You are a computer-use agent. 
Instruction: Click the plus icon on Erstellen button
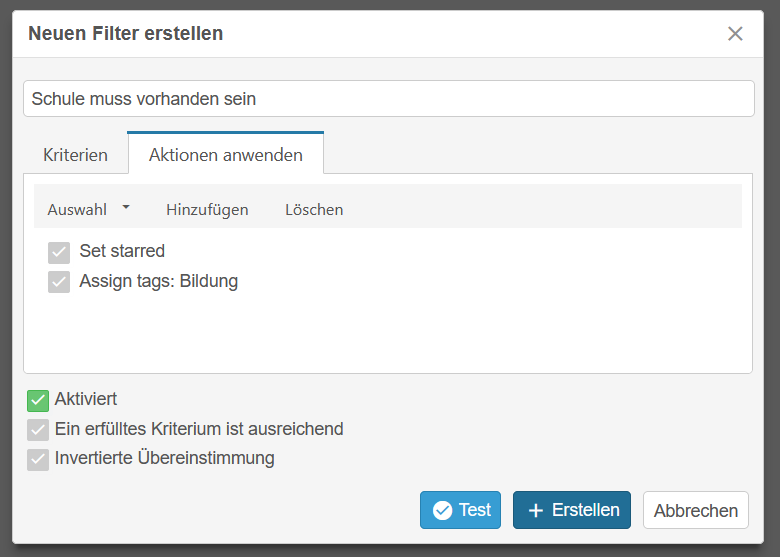tap(535, 510)
